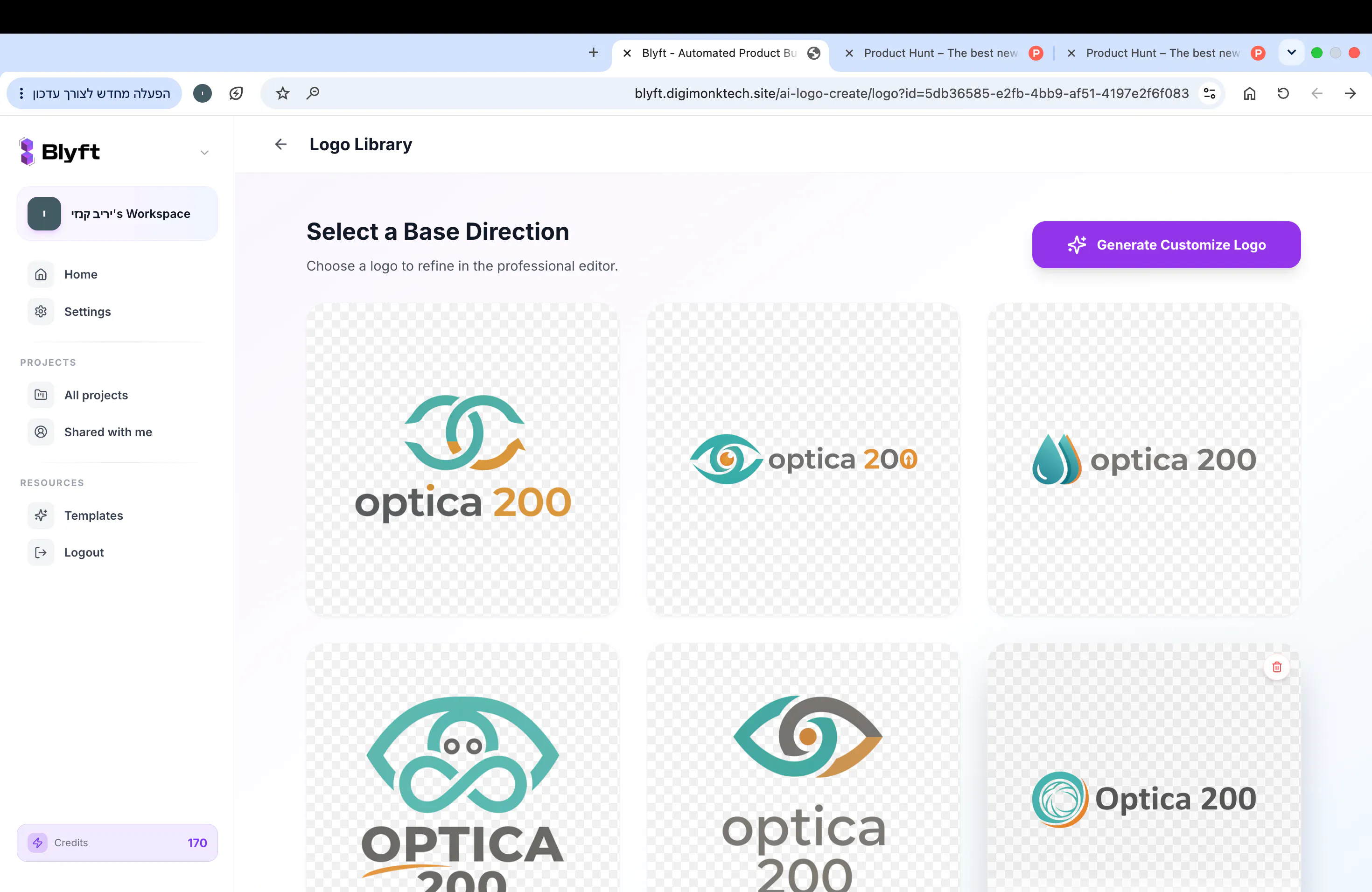This screenshot has height=892, width=1372.
Task: Click the zoom magnifier icon in address bar
Action: 313,93
